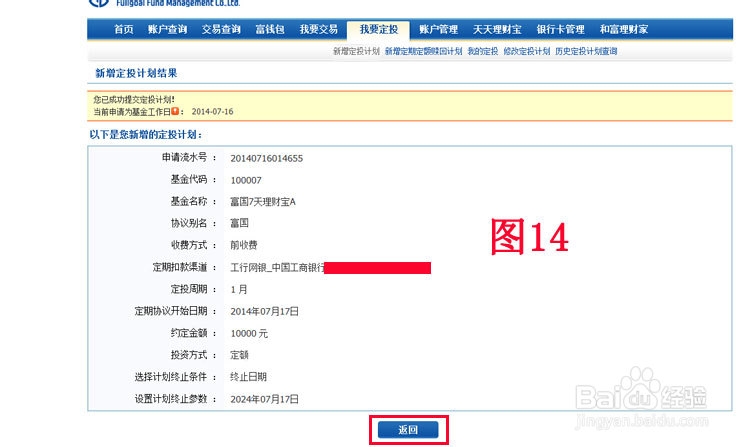Open the 历史定投计划查询 link
750x447 pixels.
[586, 51]
